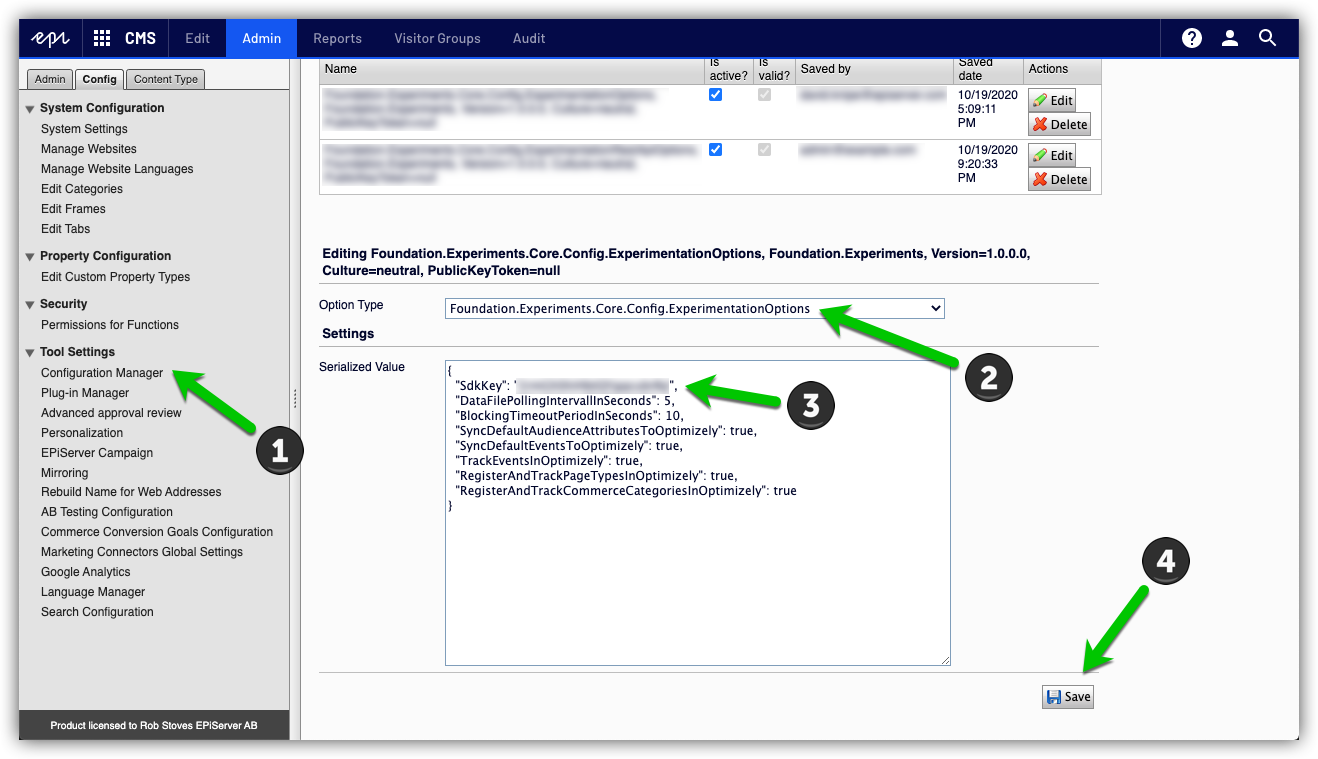
Task: Open AB Testing Configuration link
Action: 107,512
